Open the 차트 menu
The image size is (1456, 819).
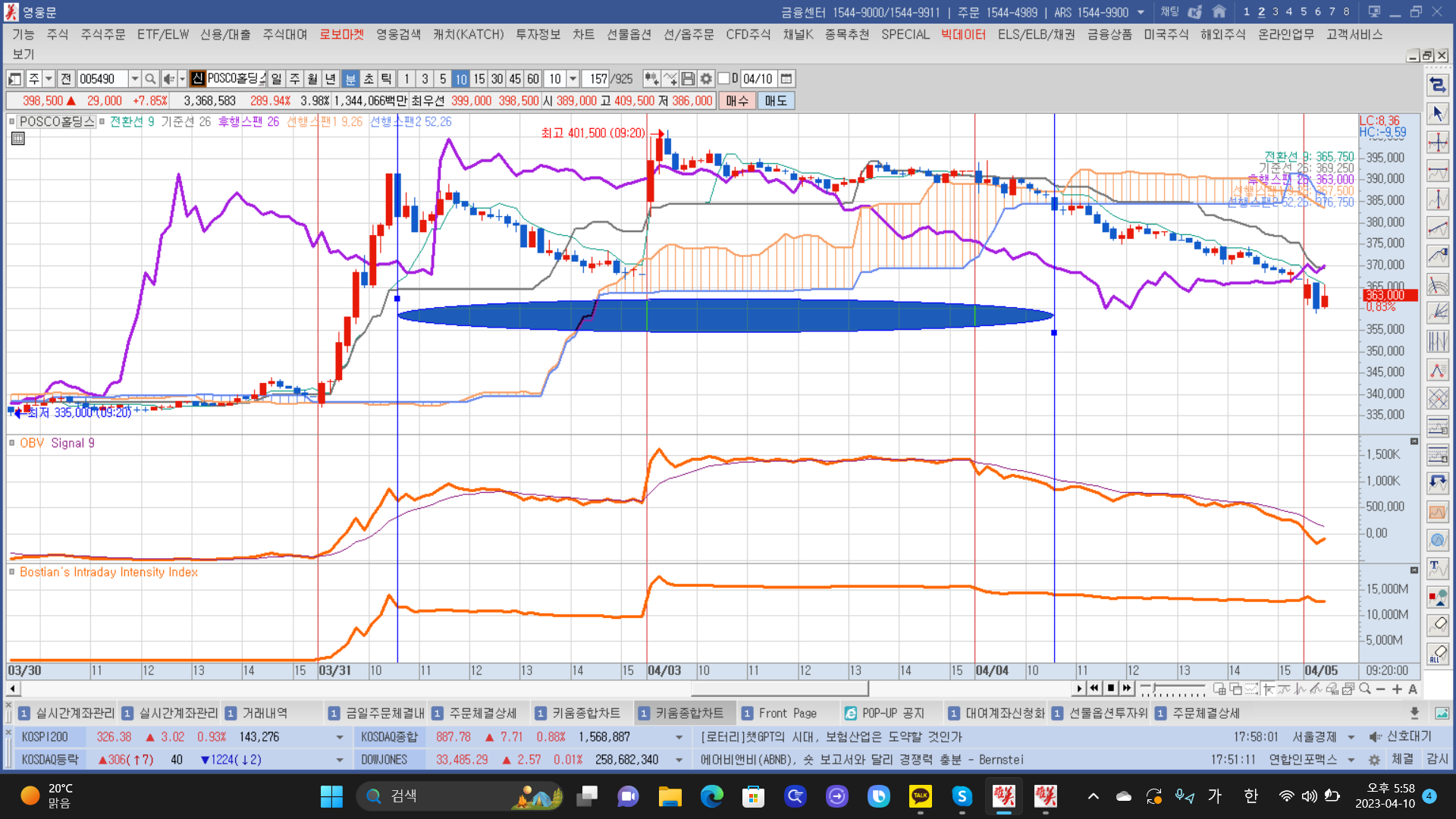(x=582, y=34)
